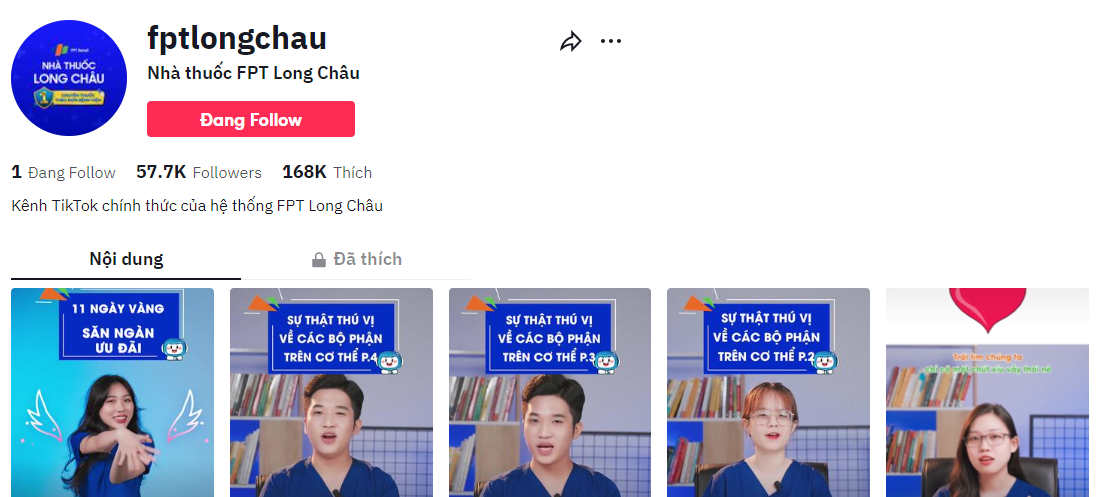Click the robot mascot on P.2 video

[x=825, y=362]
